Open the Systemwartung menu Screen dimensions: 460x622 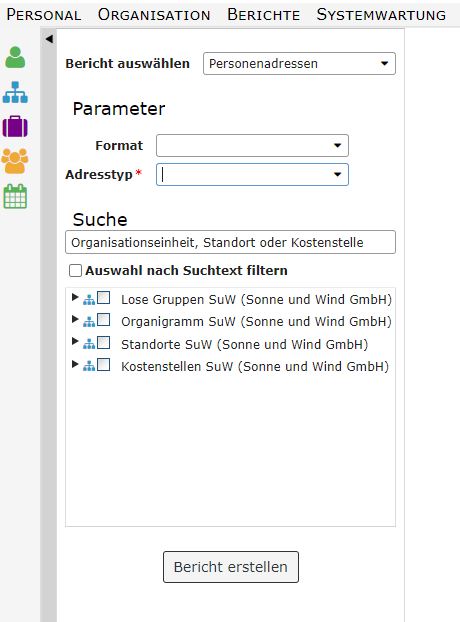pos(381,15)
